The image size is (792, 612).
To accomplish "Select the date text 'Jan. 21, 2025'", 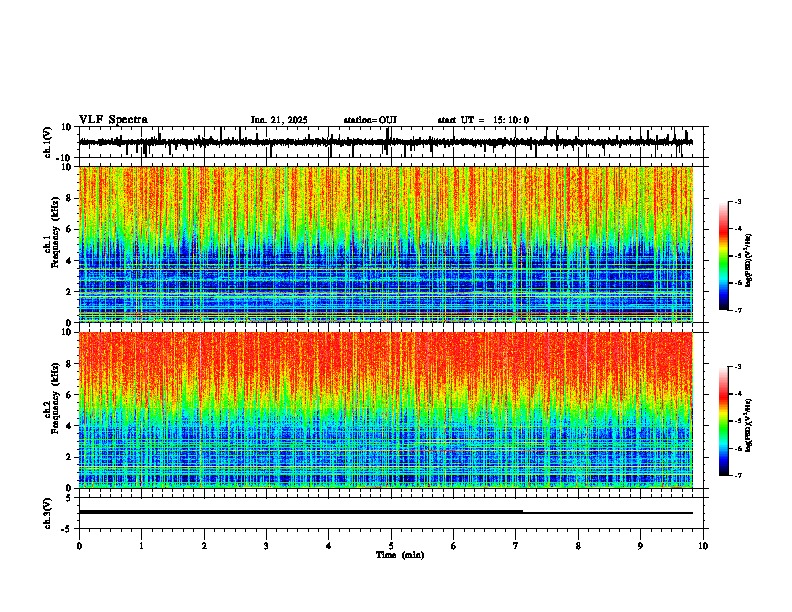I will click(279, 120).
